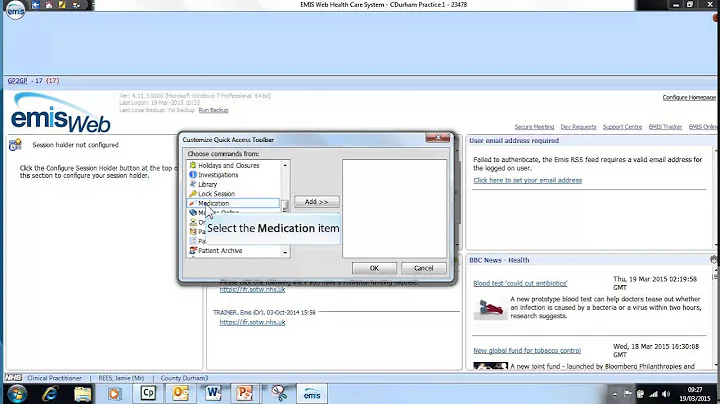
Task: Switch to EMIS app in taskbar
Action: pos(312,394)
